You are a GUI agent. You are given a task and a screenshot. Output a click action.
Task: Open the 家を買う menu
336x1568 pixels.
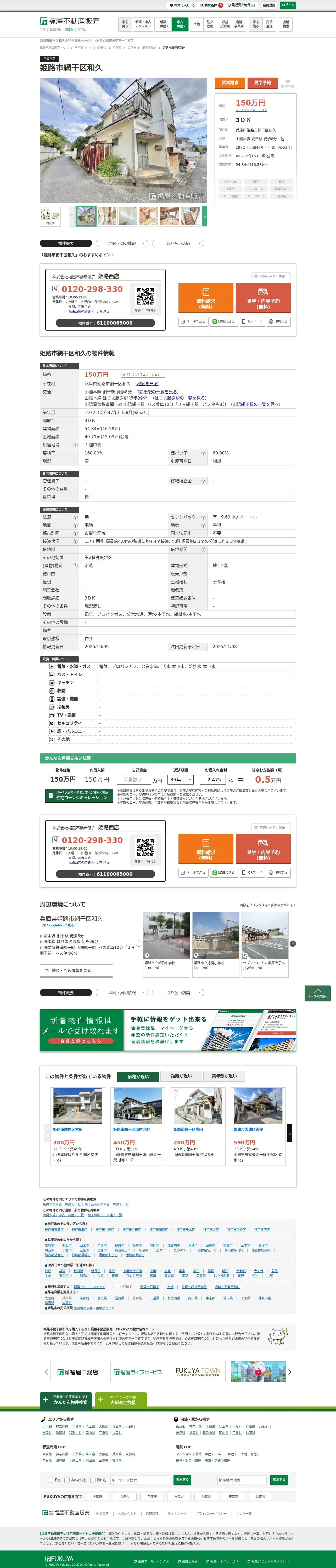point(125,24)
